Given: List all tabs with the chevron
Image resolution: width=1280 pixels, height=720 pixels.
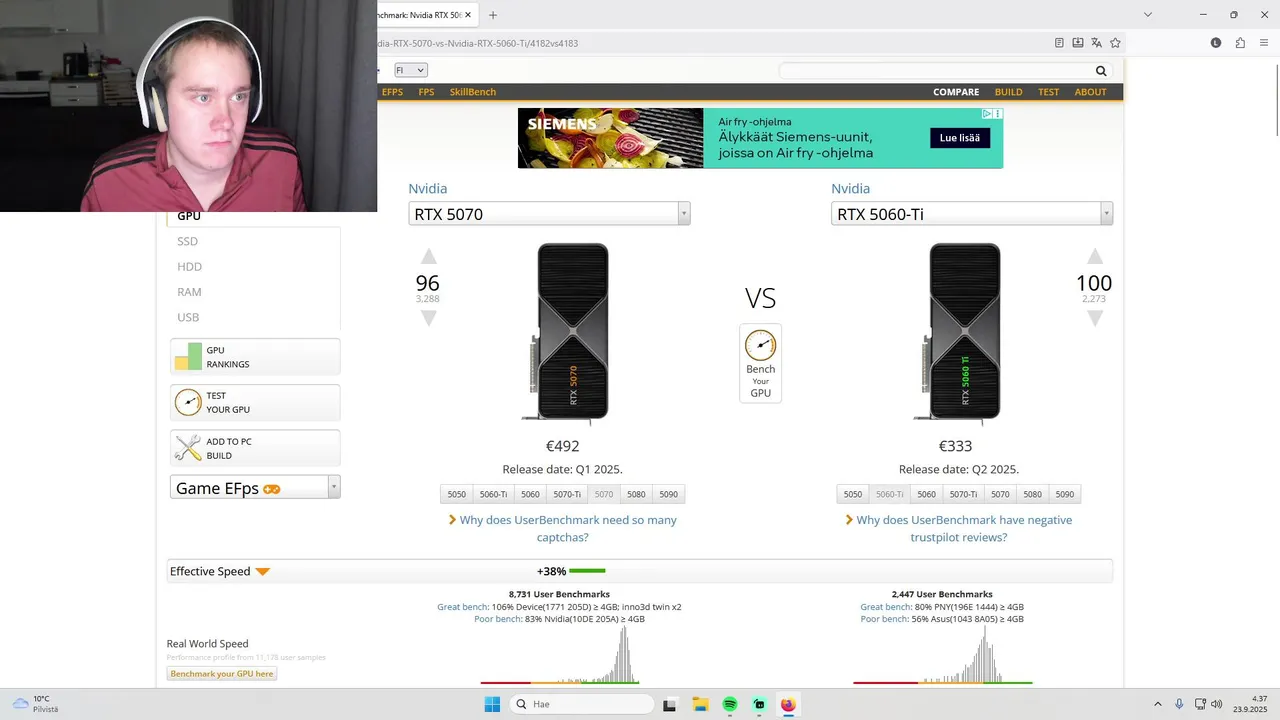Looking at the screenshot, I should (x=1148, y=15).
